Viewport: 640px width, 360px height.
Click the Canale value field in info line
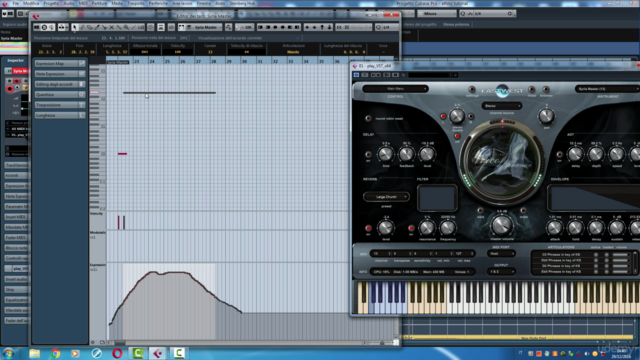click(x=210, y=52)
